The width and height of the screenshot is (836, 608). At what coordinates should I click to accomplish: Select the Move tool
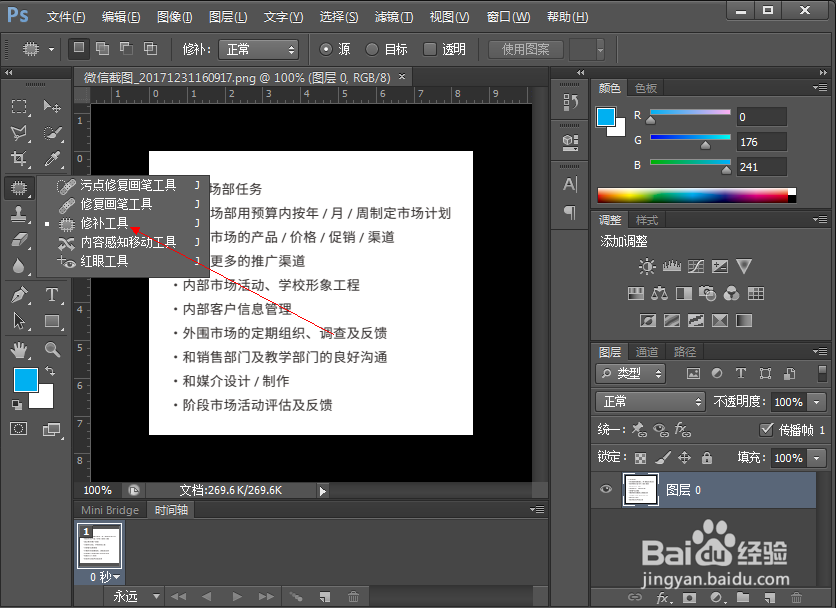(52, 107)
